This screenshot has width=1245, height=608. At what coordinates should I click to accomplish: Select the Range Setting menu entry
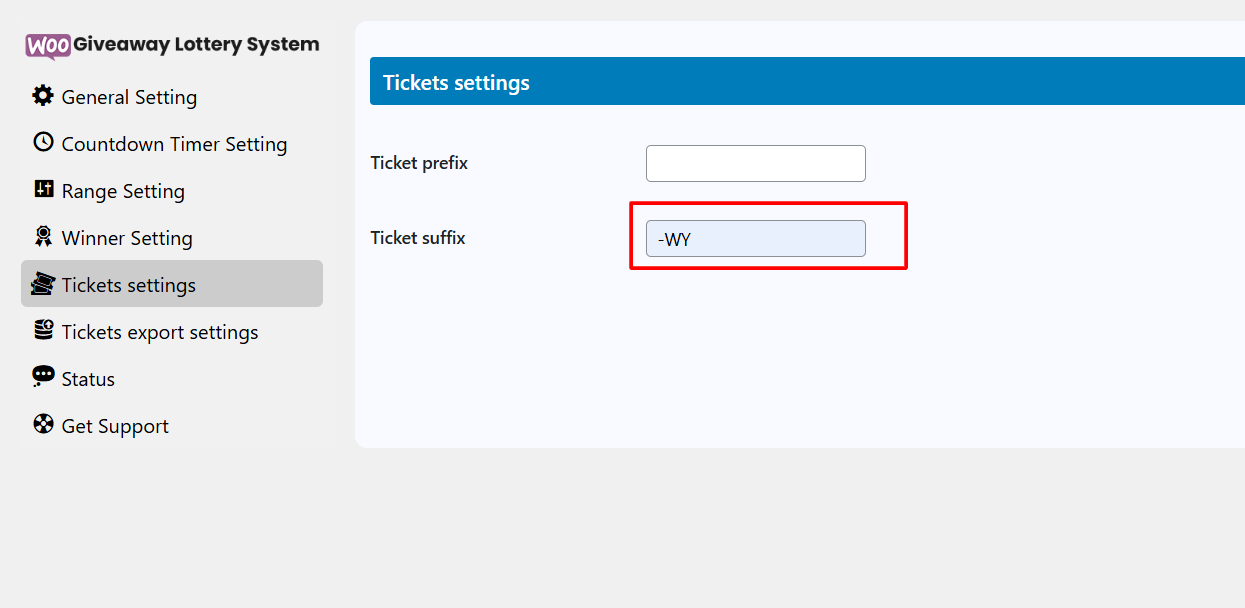pos(123,191)
